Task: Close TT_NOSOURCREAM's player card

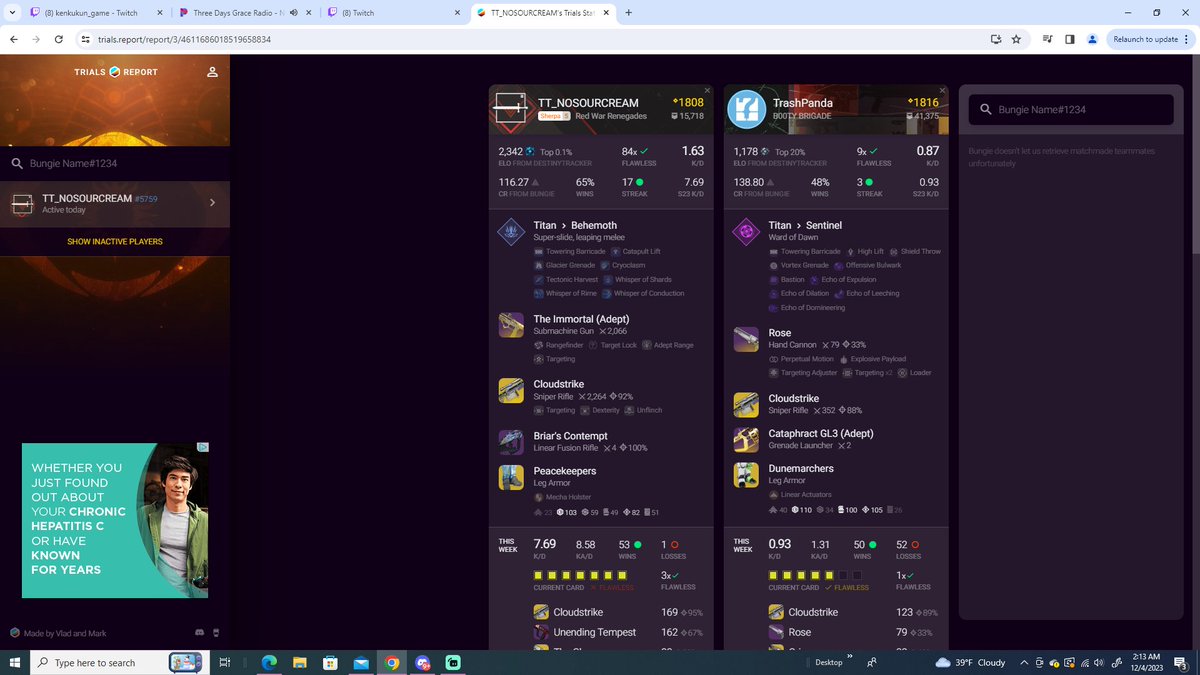Action: point(707,91)
